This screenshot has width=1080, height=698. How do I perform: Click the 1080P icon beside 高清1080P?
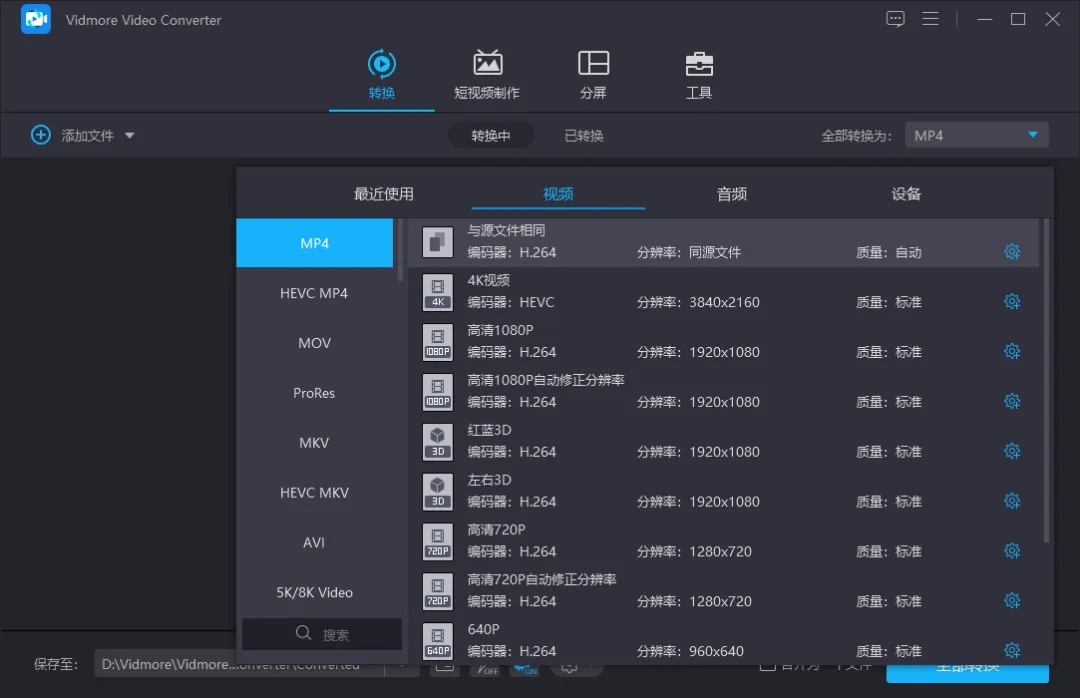click(437, 342)
